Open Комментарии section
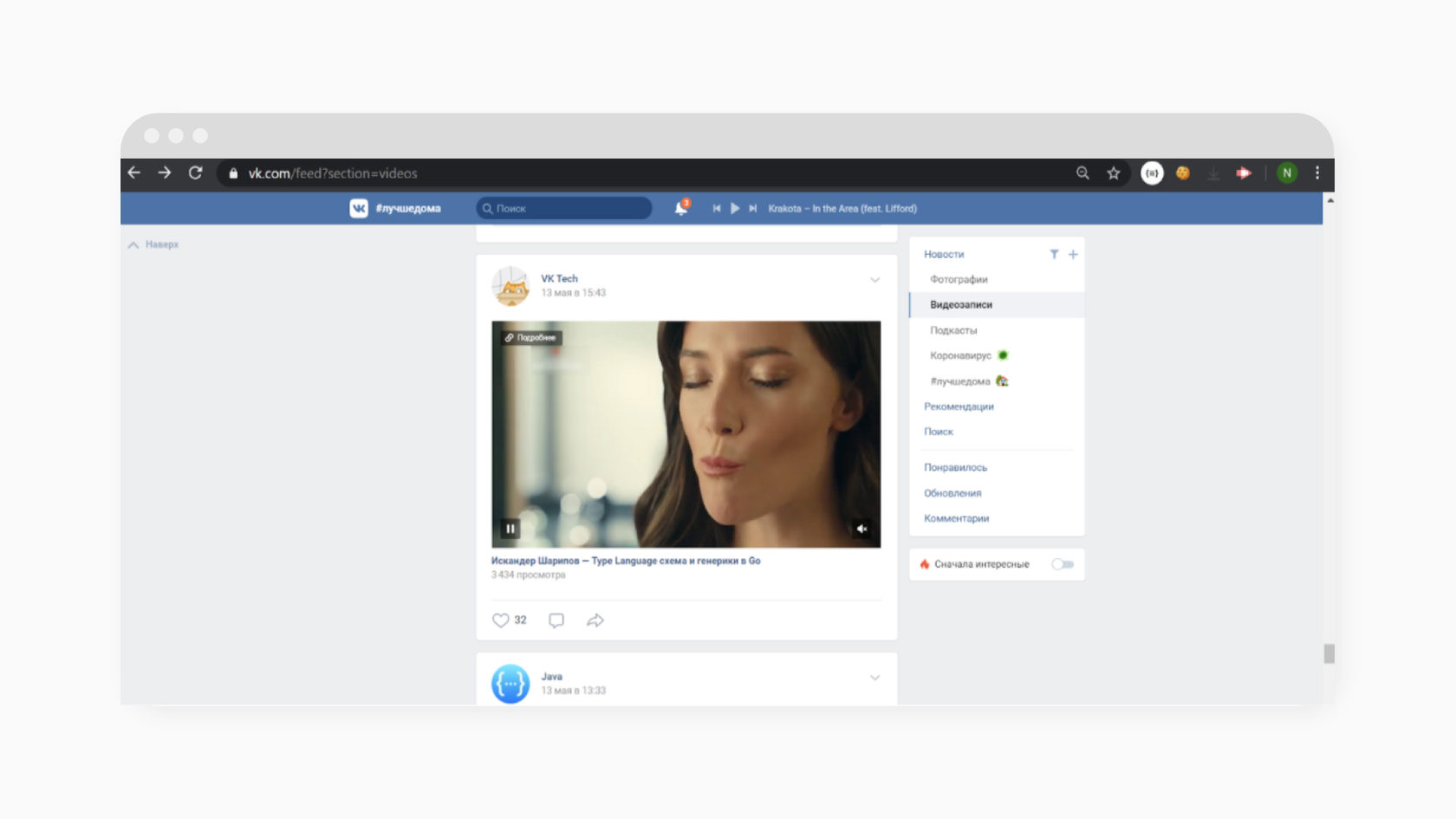Image resolution: width=1456 pixels, height=819 pixels. click(956, 518)
